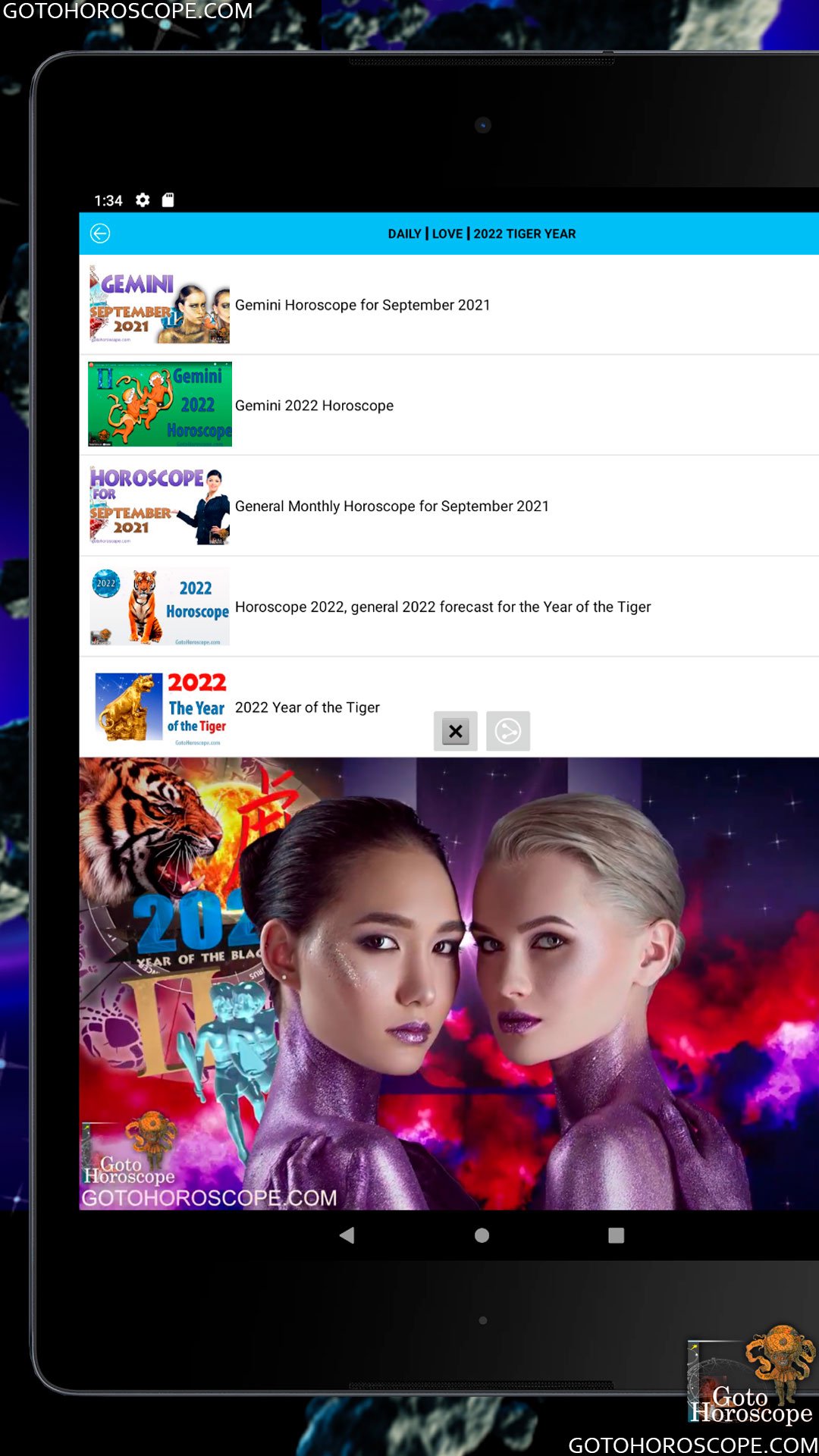Tap golden tiger The Year of the Tiger thumbnail
Image resolution: width=819 pixels, height=1456 pixels.
tap(161, 708)
